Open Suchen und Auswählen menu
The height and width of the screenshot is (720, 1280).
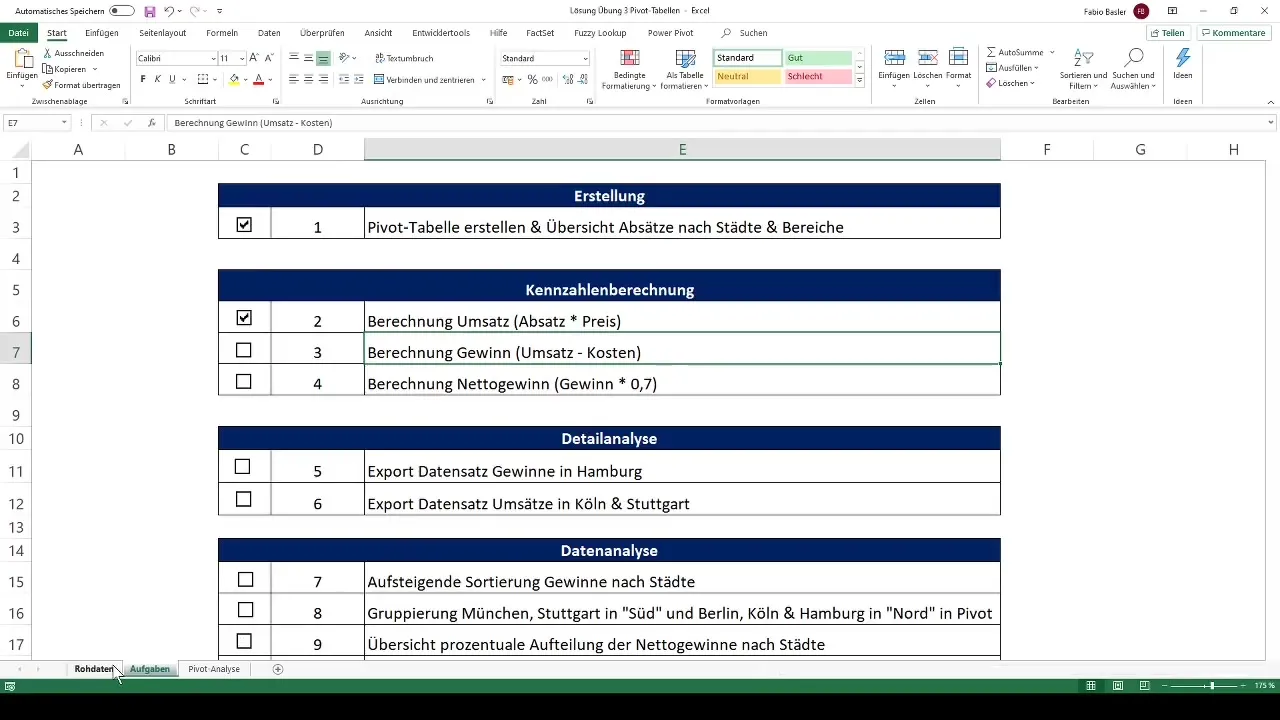[1134, 68]
